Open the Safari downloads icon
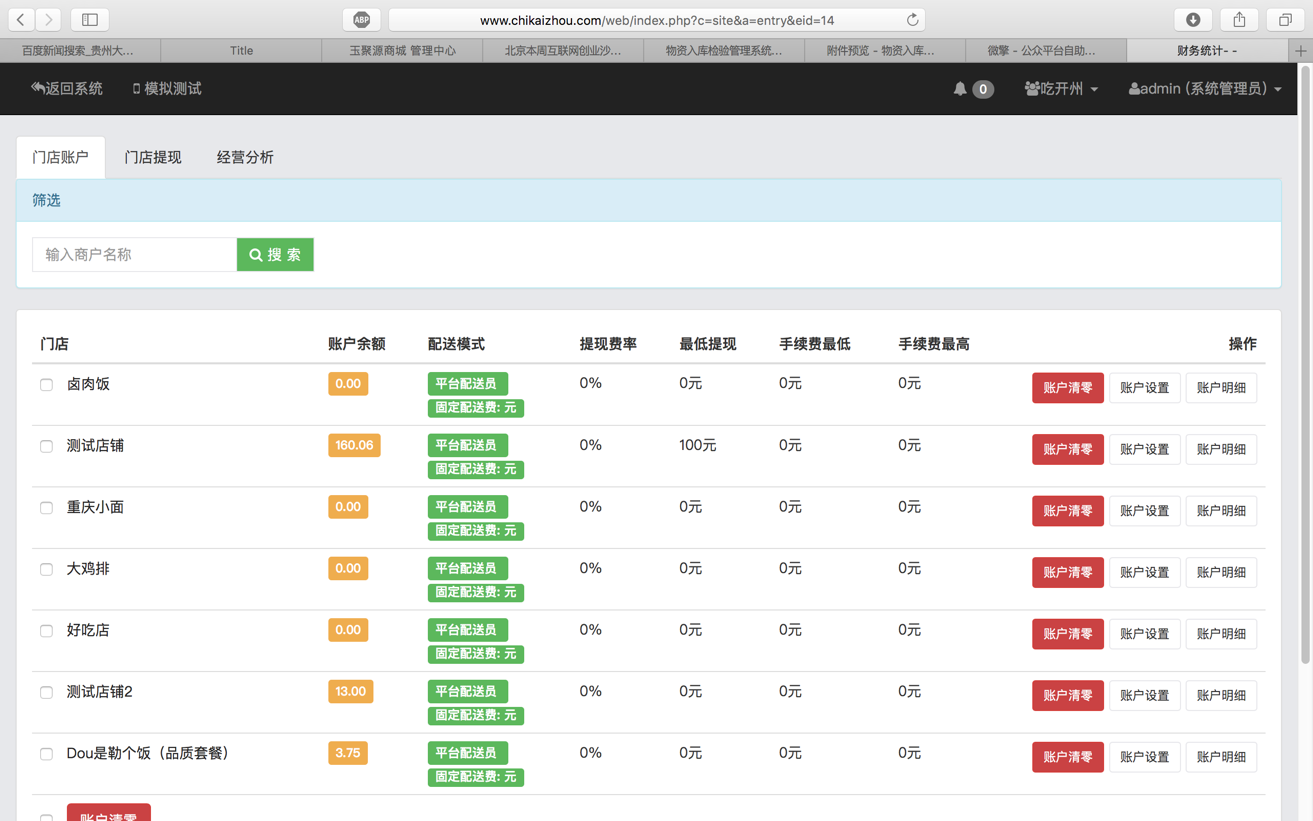The image size is (1313, 821). point(1193,20)
